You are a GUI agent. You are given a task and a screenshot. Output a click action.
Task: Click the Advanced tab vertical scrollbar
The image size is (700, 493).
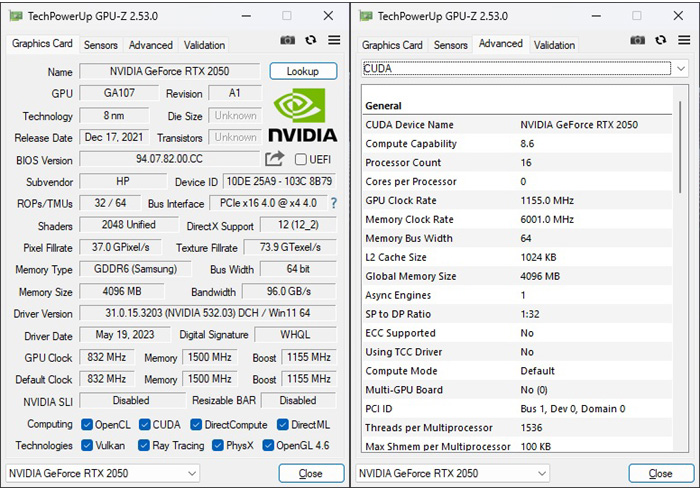tap(680, 147)
